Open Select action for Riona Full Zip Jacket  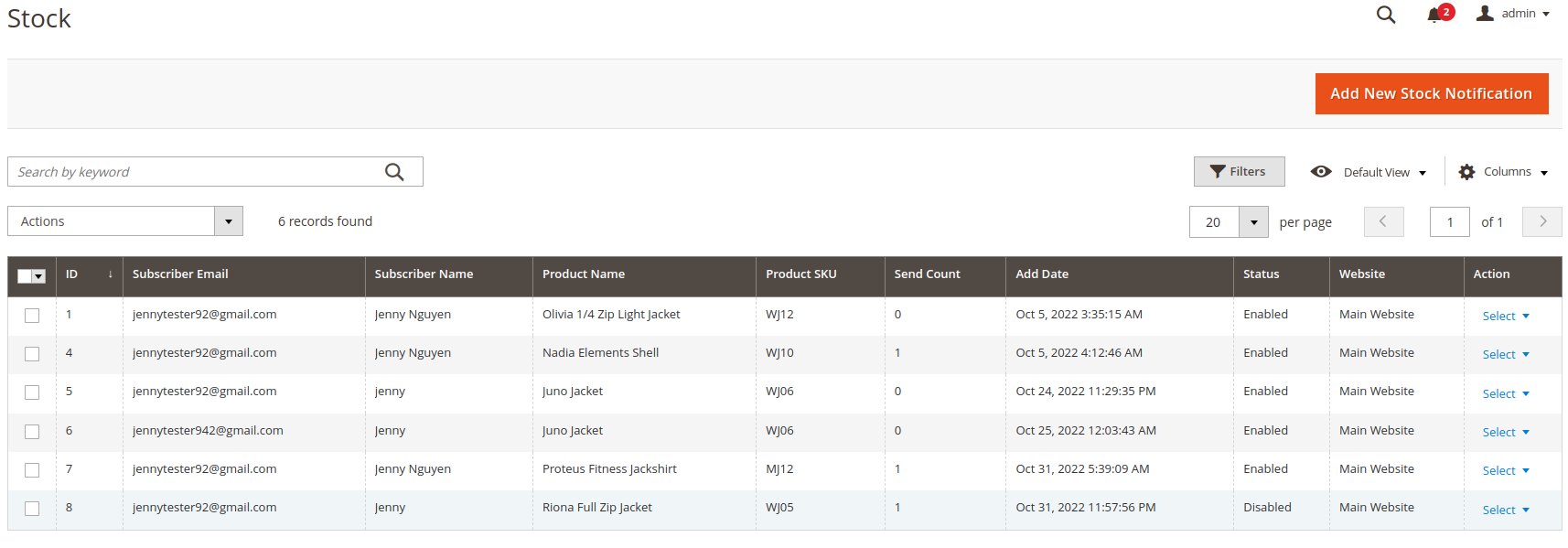(x=1505, y=510)
